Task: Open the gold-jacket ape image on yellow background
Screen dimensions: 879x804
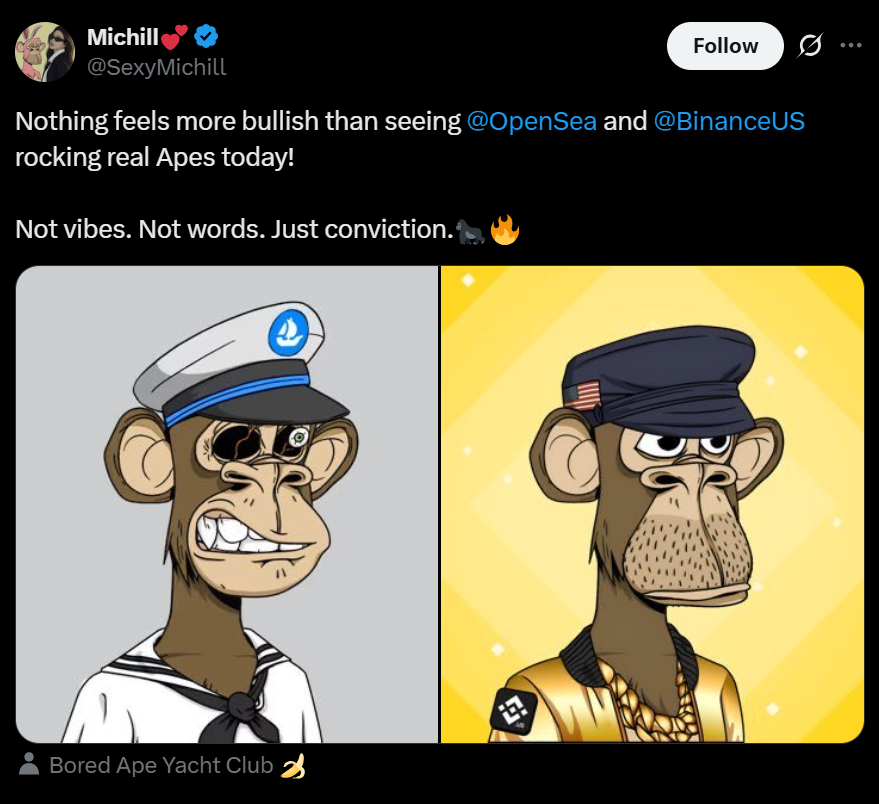Action: 652,504
